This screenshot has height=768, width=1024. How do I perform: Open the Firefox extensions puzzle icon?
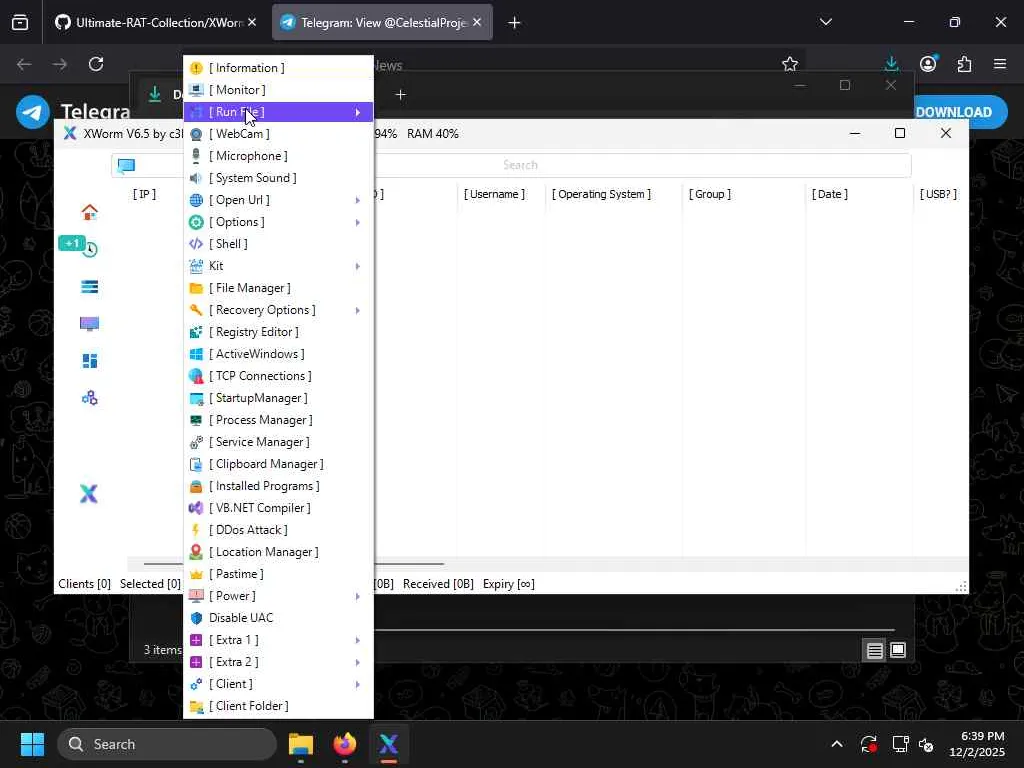point(965,64)
